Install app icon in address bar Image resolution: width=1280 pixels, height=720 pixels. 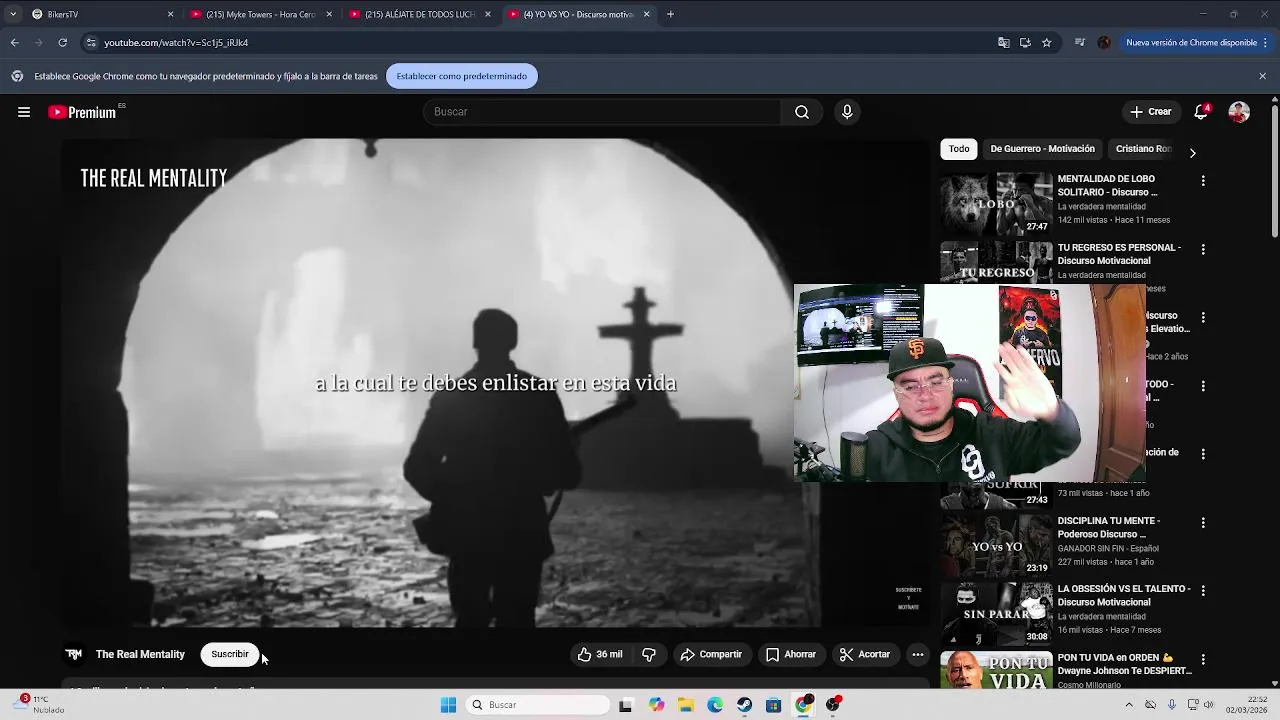tap(1025, 43)
